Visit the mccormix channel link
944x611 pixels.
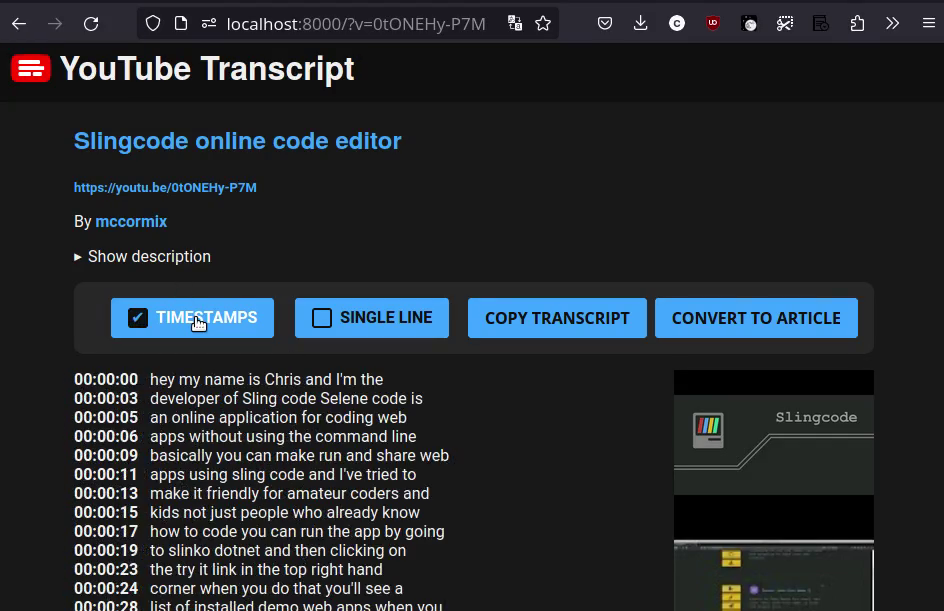pos(131,222)
